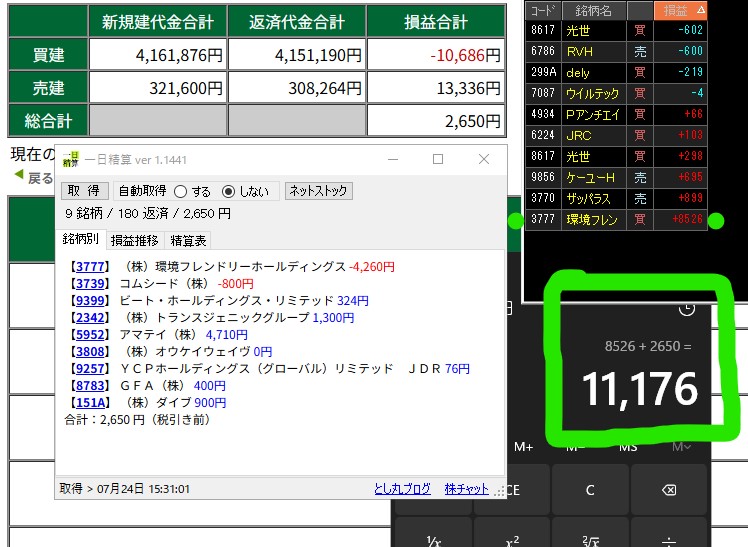Click the 返済代金合計 table header
Viewport: 748px width, 547px height.
[297, 22]
